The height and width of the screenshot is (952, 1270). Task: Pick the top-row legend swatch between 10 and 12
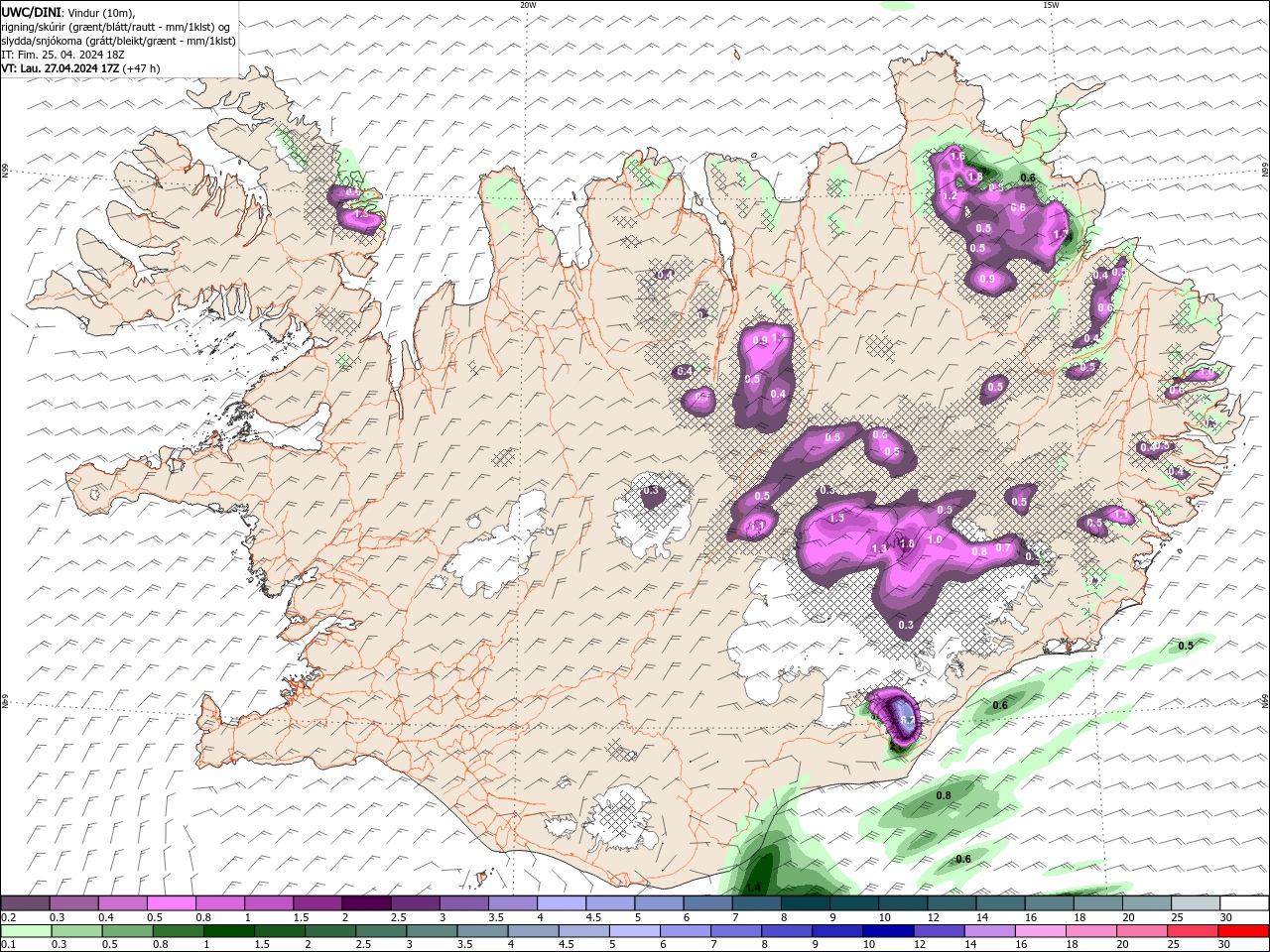(x=902, y=902)
